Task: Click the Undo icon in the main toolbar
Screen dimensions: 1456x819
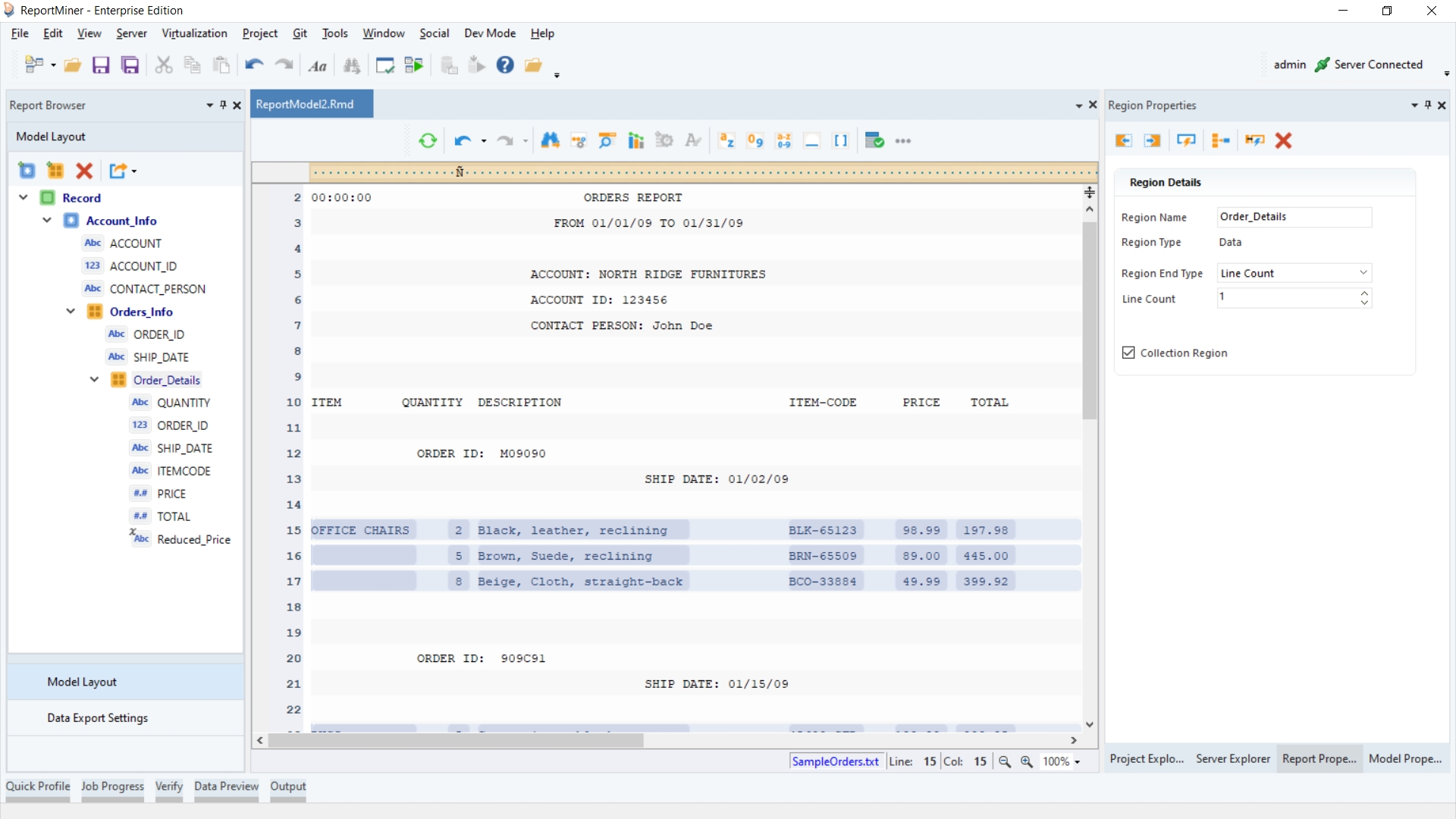Action: tap(254, 66)
